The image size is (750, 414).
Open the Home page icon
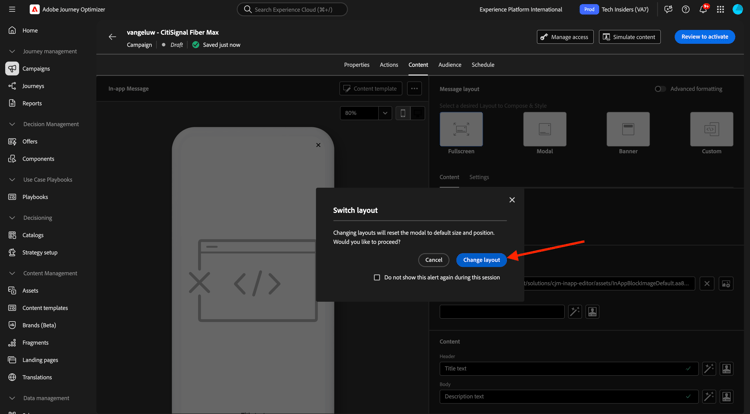(12, 30)
